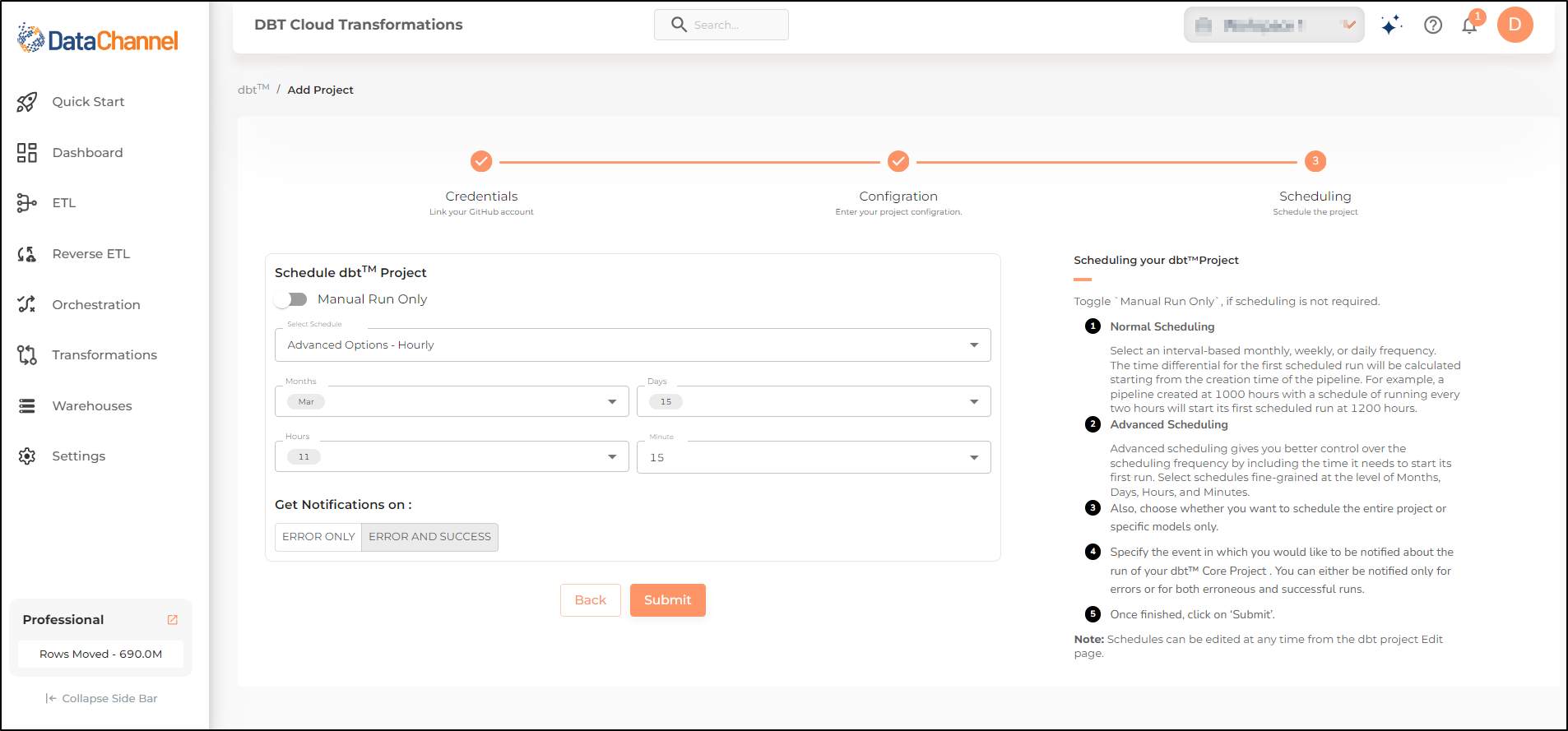The height and width of the screenshot is (731, 1568).
Task: Click the Mar month chip
Action: [x=306, y=402]
